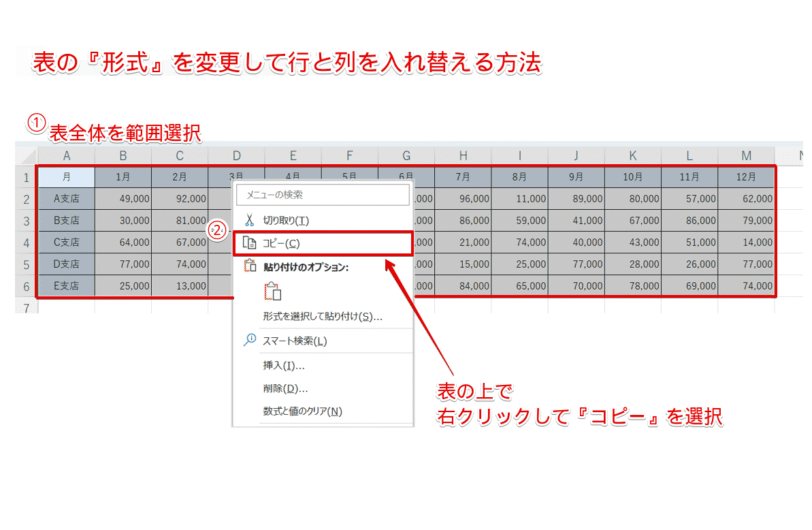Click the cell with value 89,000
This screenshot has width=812, height=530.
[x=576, y=198]
